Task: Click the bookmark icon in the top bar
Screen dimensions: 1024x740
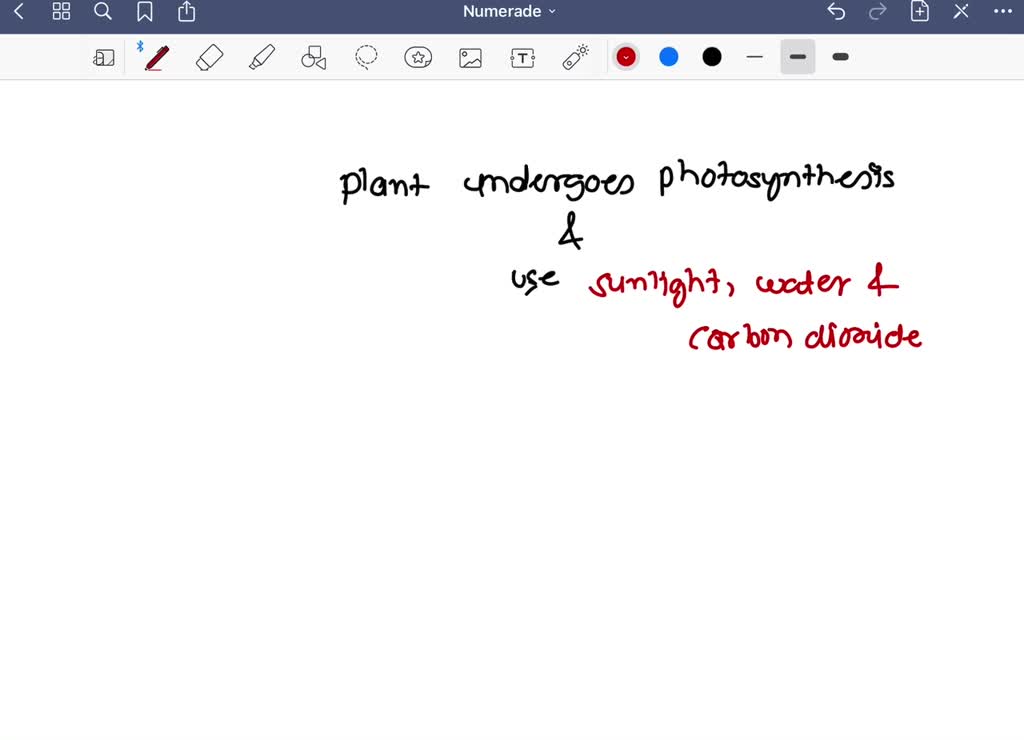Action: [145, 12]
